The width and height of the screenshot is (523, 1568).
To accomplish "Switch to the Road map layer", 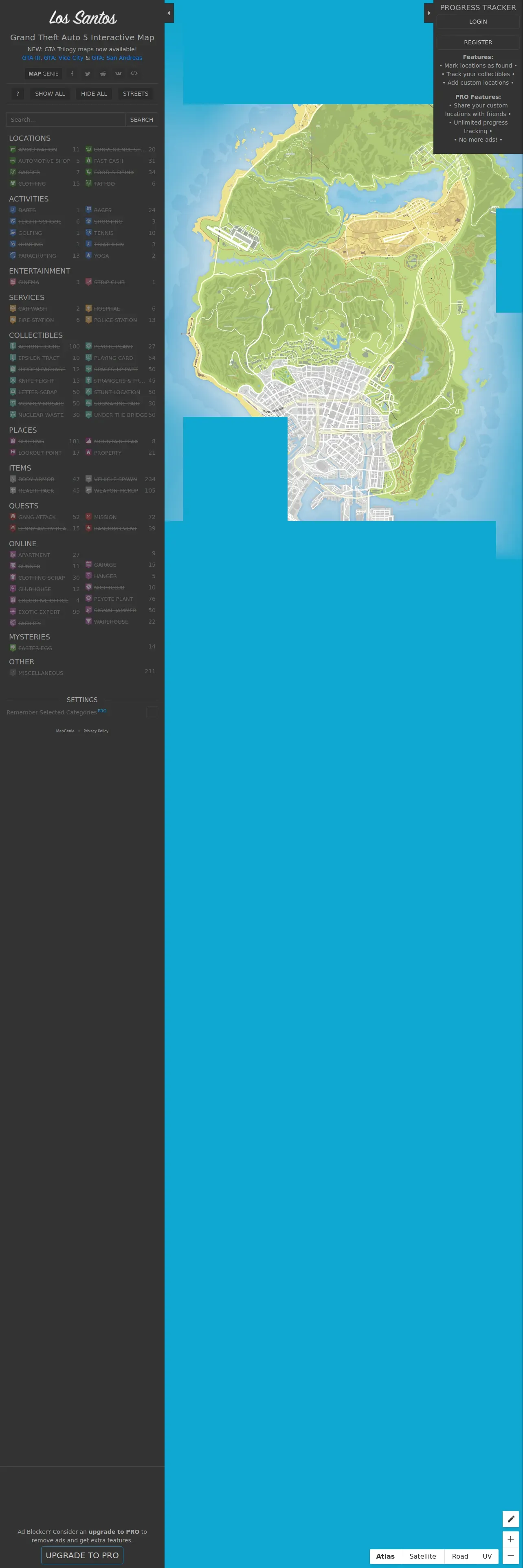I will pyautogui.click(x=460, y=1556).
